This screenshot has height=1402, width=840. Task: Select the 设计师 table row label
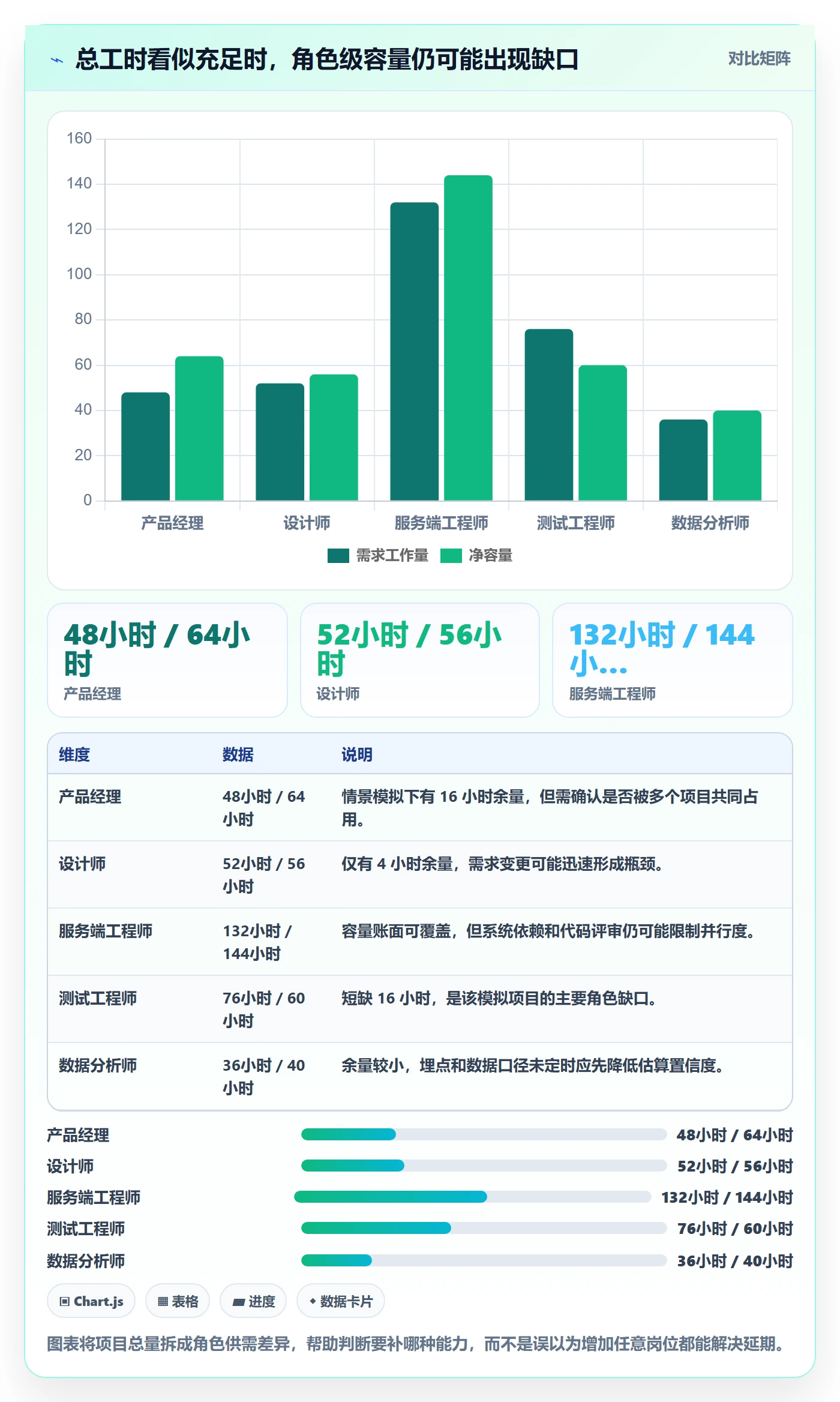pyautogui.click(x=82, y=864)
